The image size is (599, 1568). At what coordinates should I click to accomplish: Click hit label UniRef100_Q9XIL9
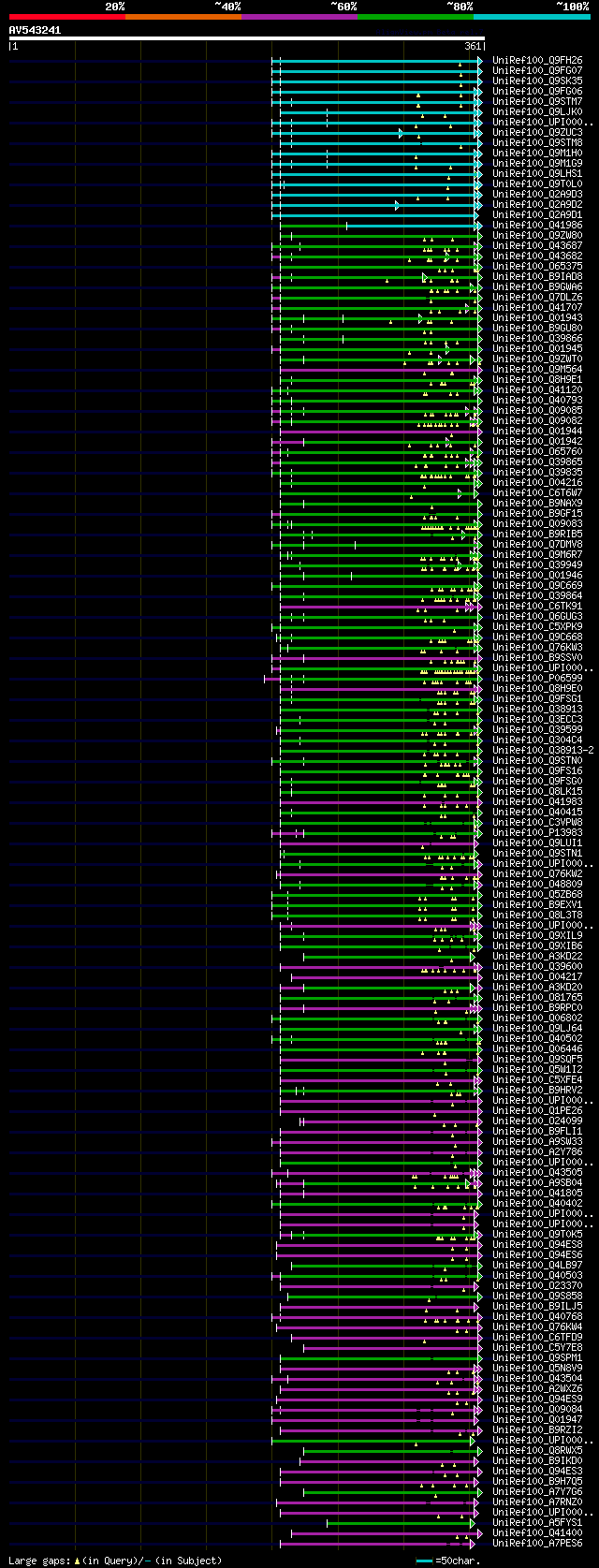[x=537, y=935]
